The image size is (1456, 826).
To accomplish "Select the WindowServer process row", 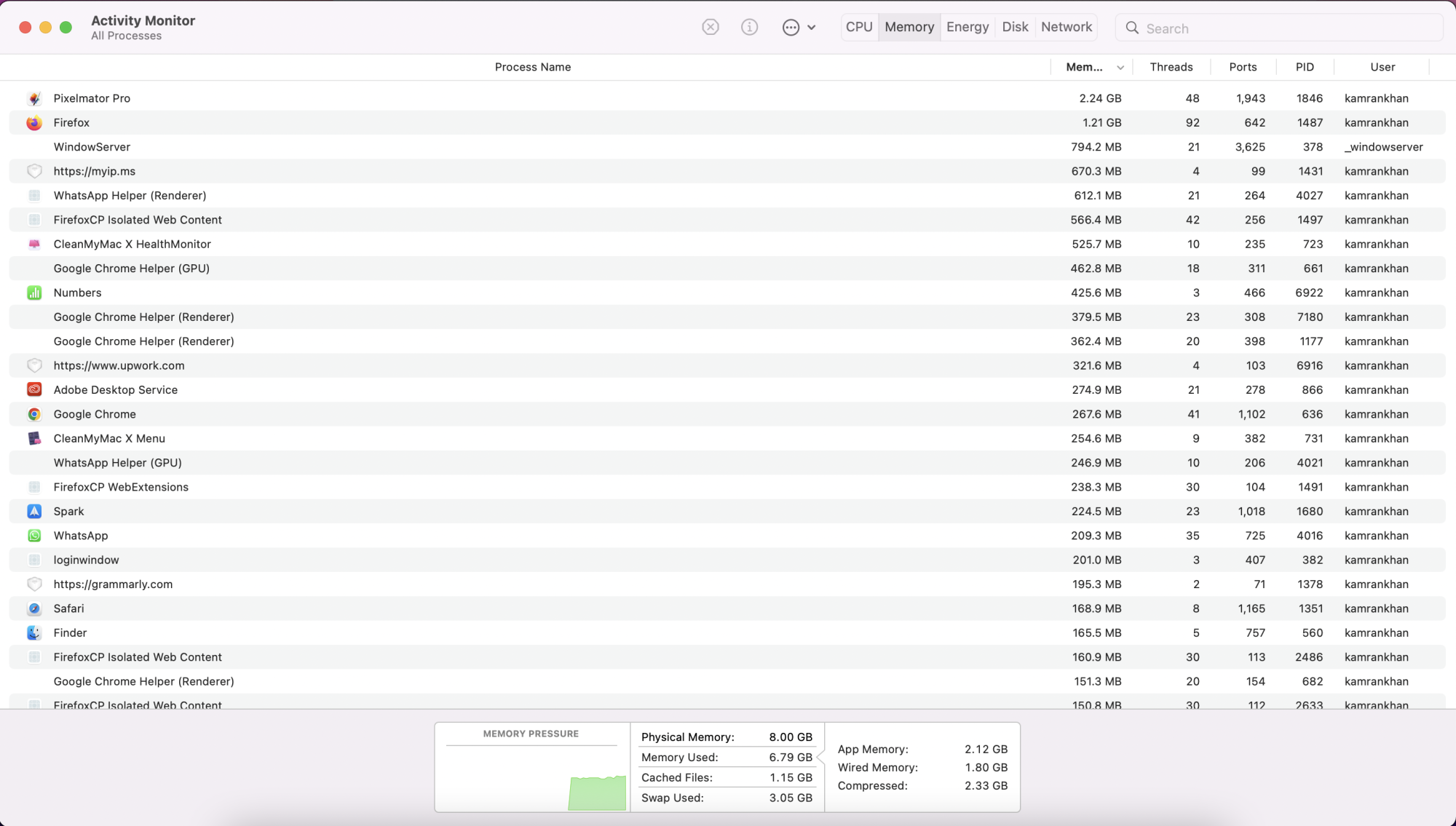I will point(727,147).
